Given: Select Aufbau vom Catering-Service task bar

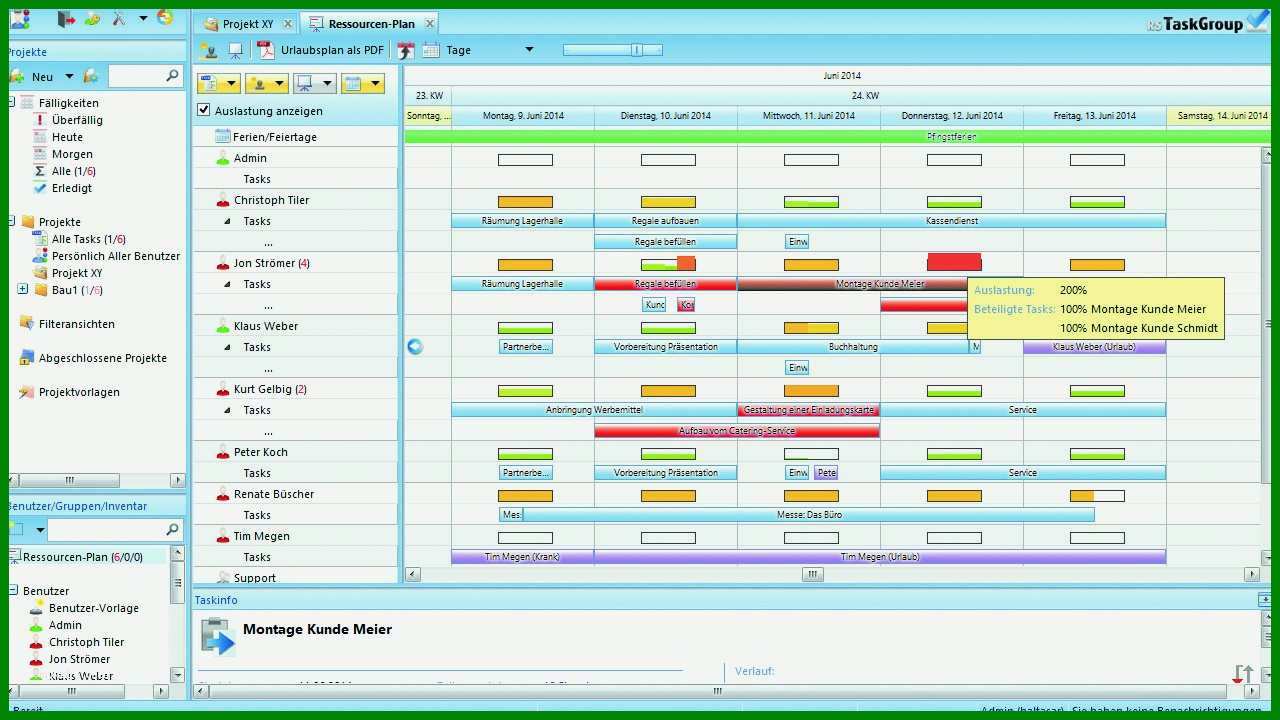Looking at the screenshot, I should click(x=737, y=431).
